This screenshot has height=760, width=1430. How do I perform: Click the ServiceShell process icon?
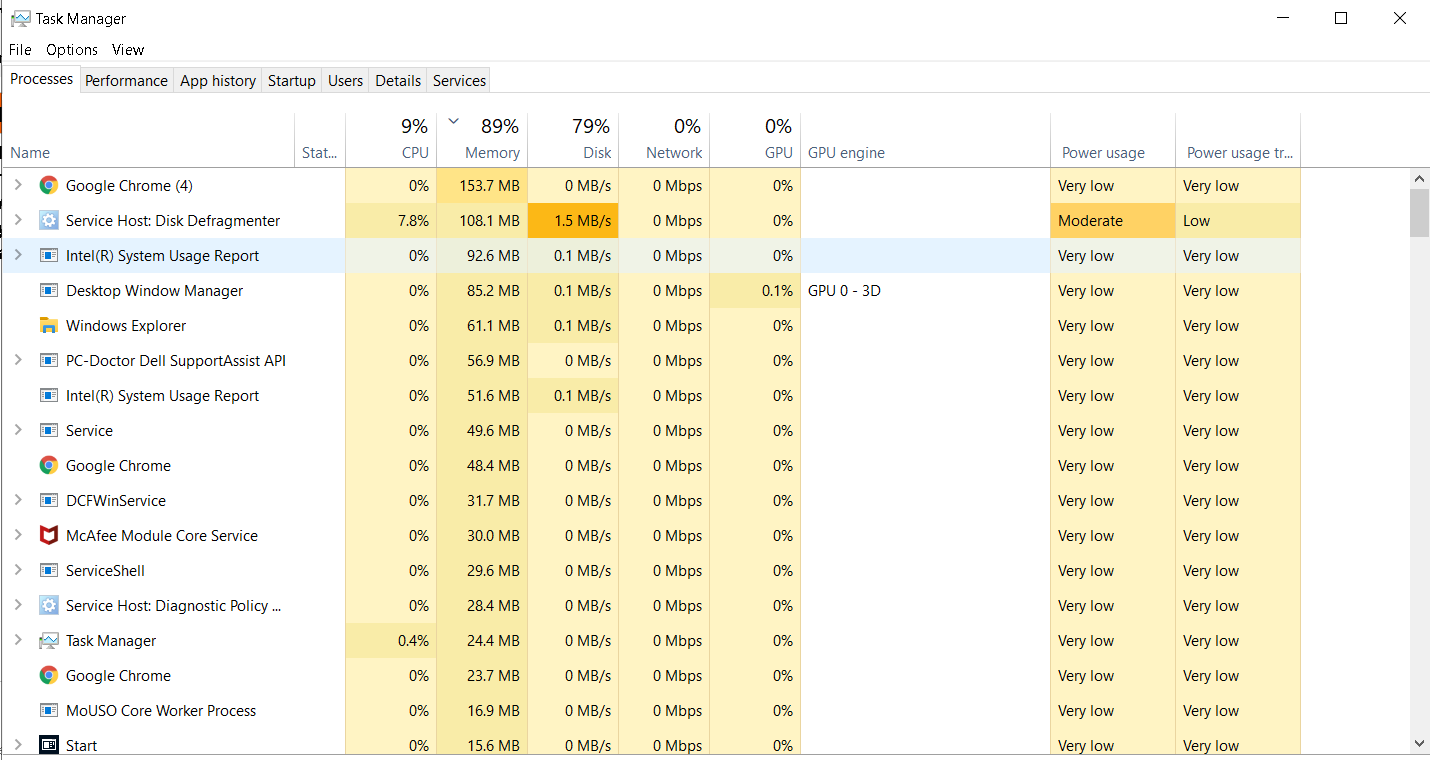click(48, 570)
